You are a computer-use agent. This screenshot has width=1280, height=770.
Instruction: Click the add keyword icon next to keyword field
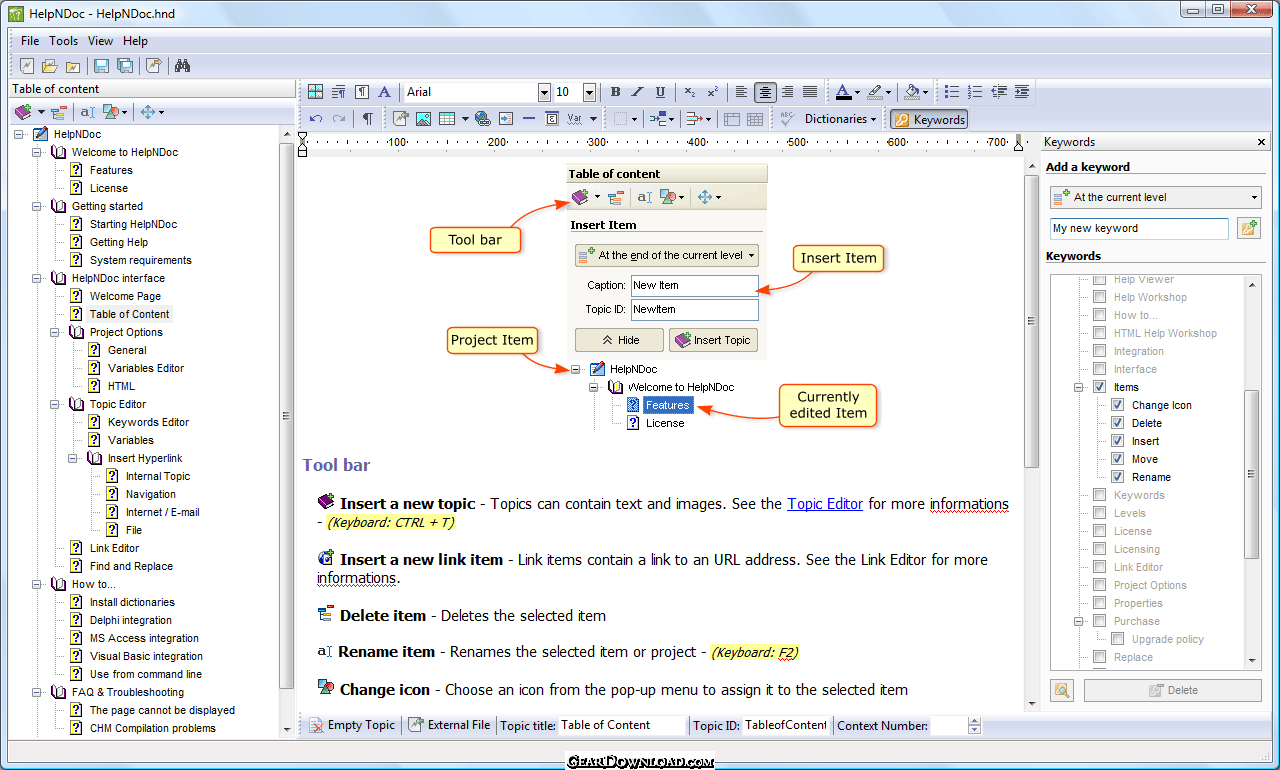tap(1248, 228)
